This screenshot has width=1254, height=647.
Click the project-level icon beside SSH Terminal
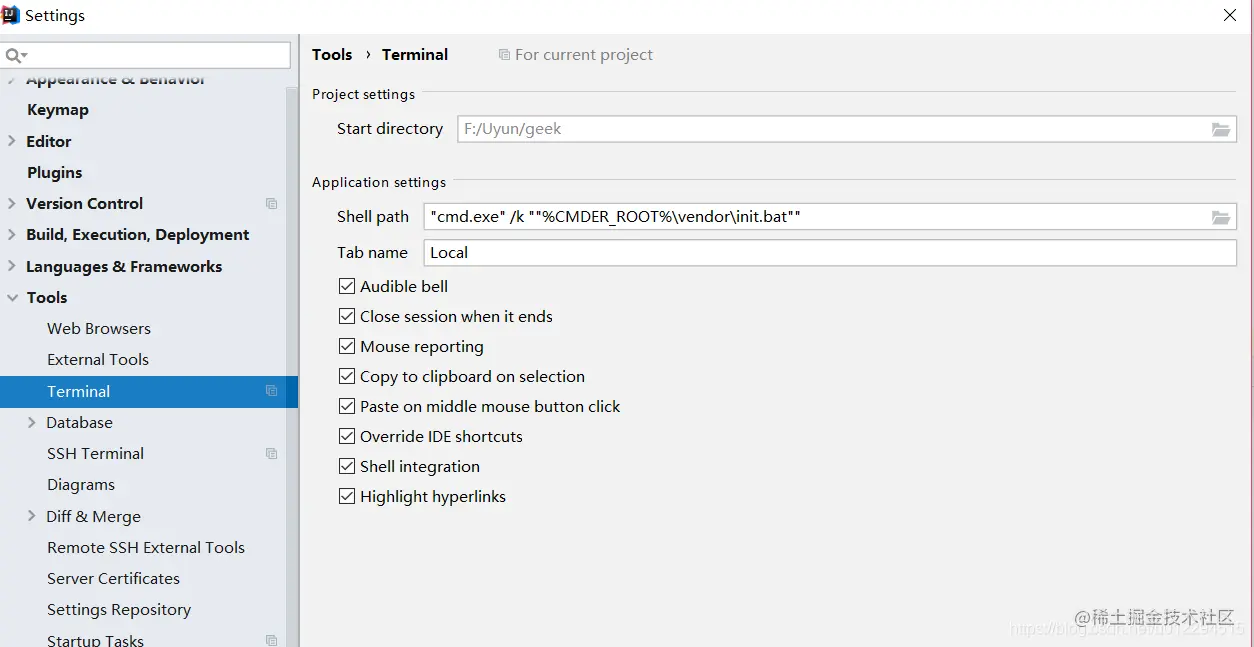(x=271, y=454)
